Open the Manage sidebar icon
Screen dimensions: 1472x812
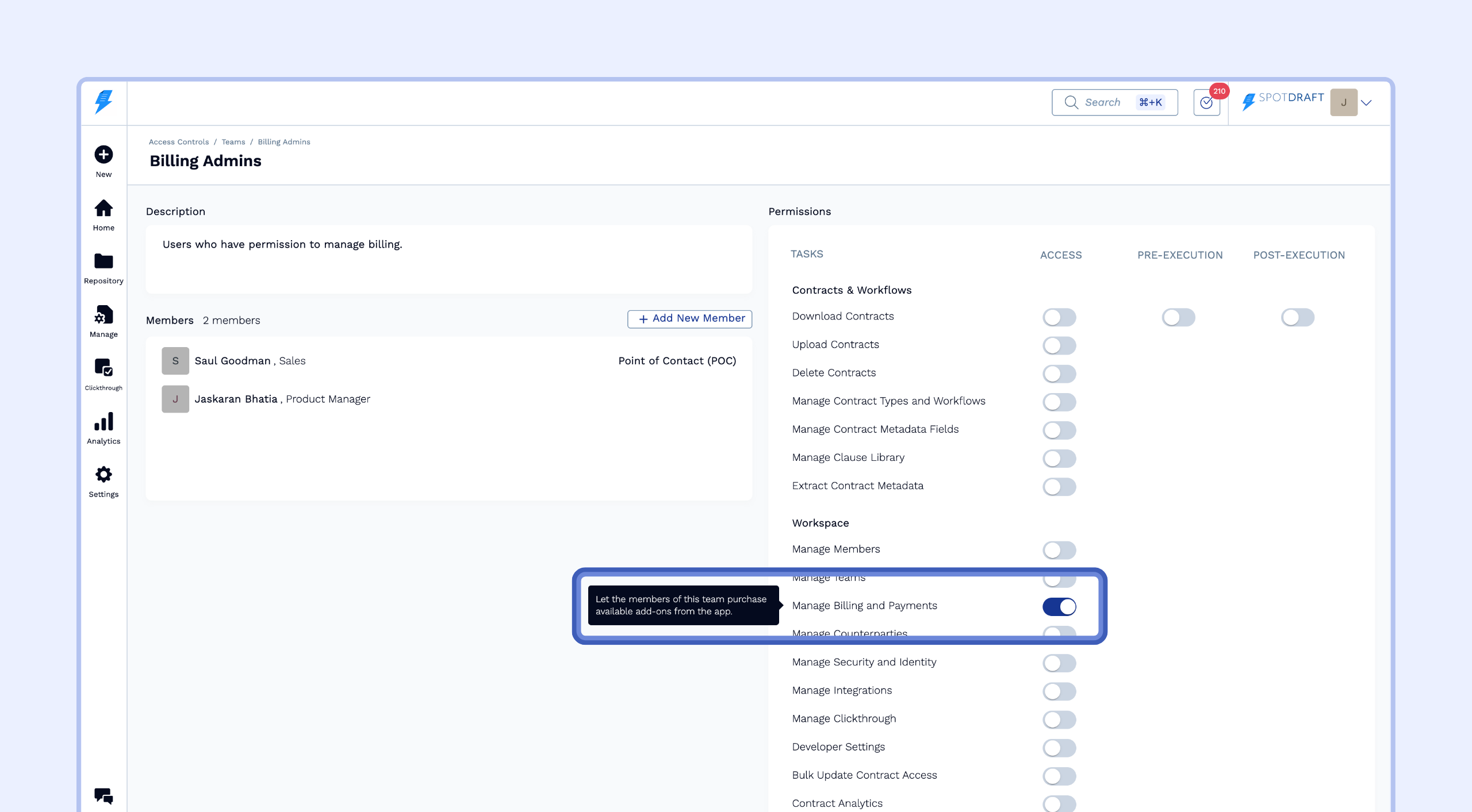pyautogui.click(x=103, y=315)
